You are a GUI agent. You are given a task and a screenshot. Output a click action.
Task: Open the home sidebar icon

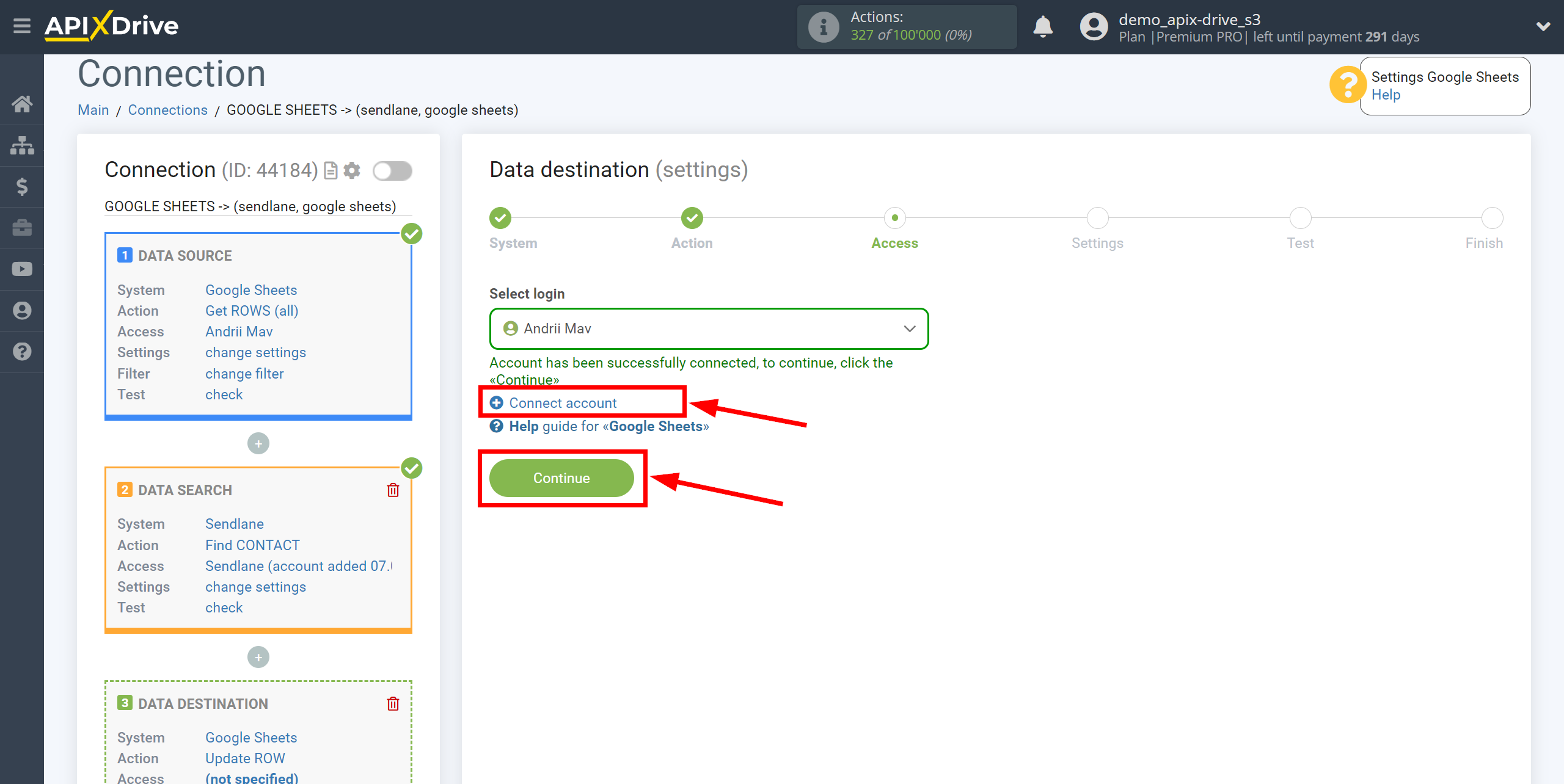[22, 104]
